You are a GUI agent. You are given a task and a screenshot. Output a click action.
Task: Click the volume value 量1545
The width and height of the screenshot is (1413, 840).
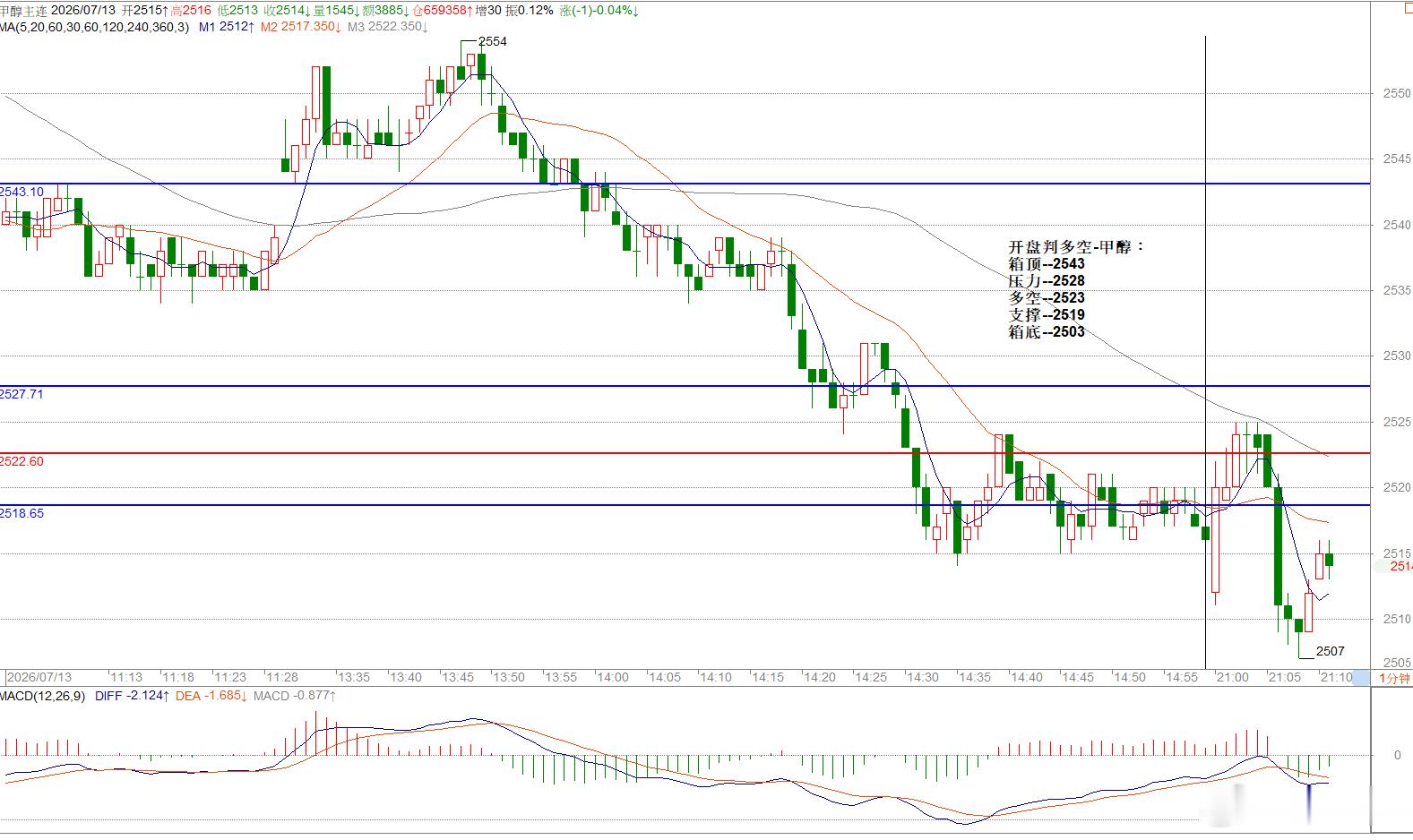336,11
